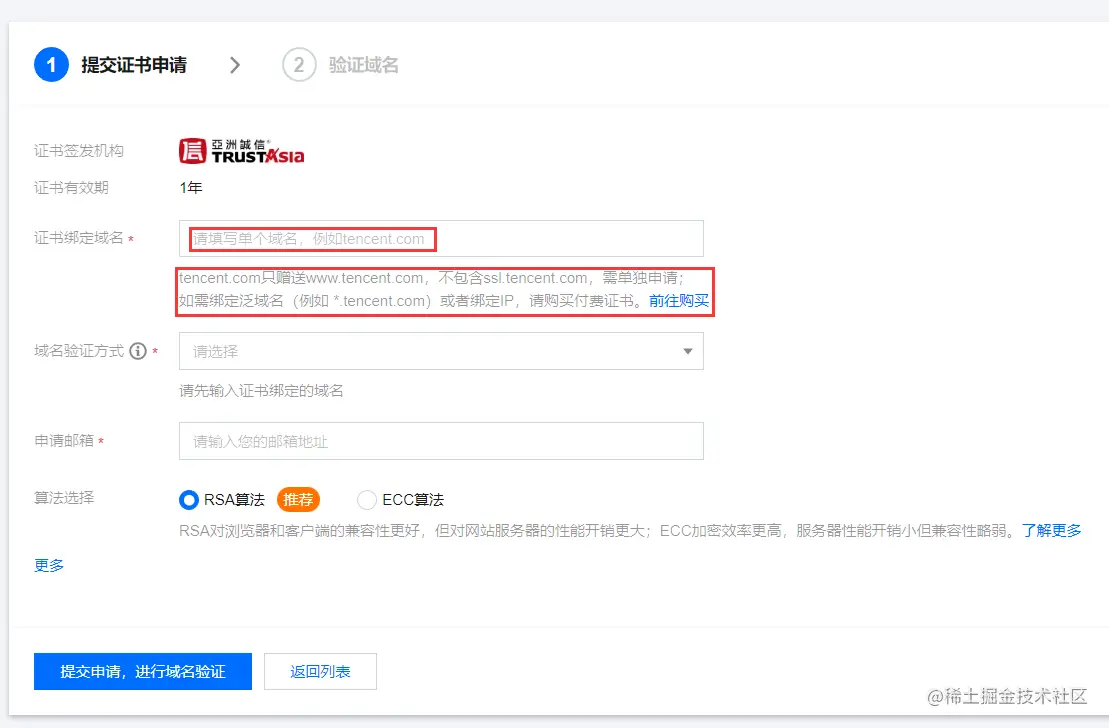Click the 证书签发机构 label
The width and height of the screenshot is (1109, 728).
[x=79, y=151]
